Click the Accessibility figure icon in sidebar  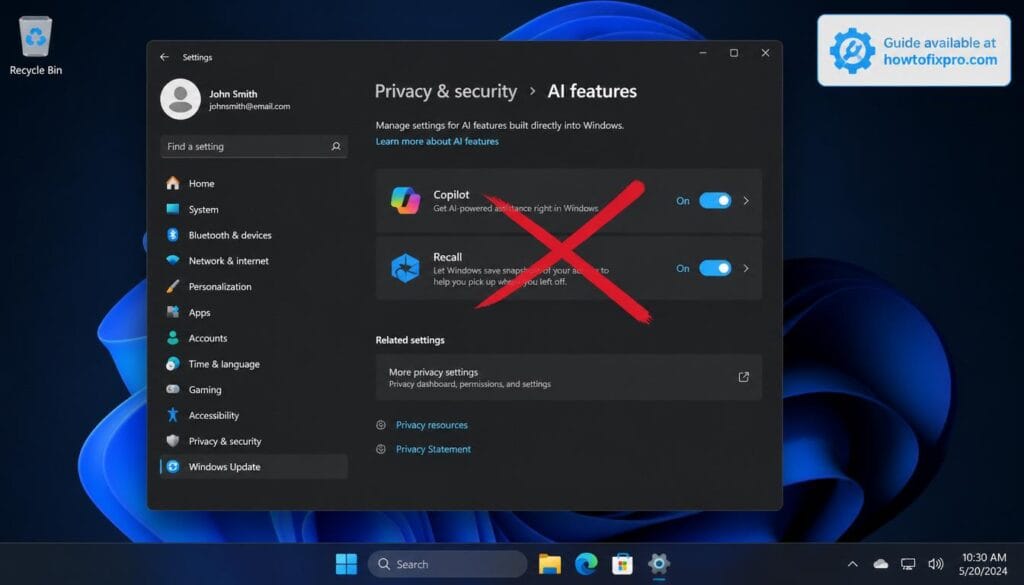(172, 415)
